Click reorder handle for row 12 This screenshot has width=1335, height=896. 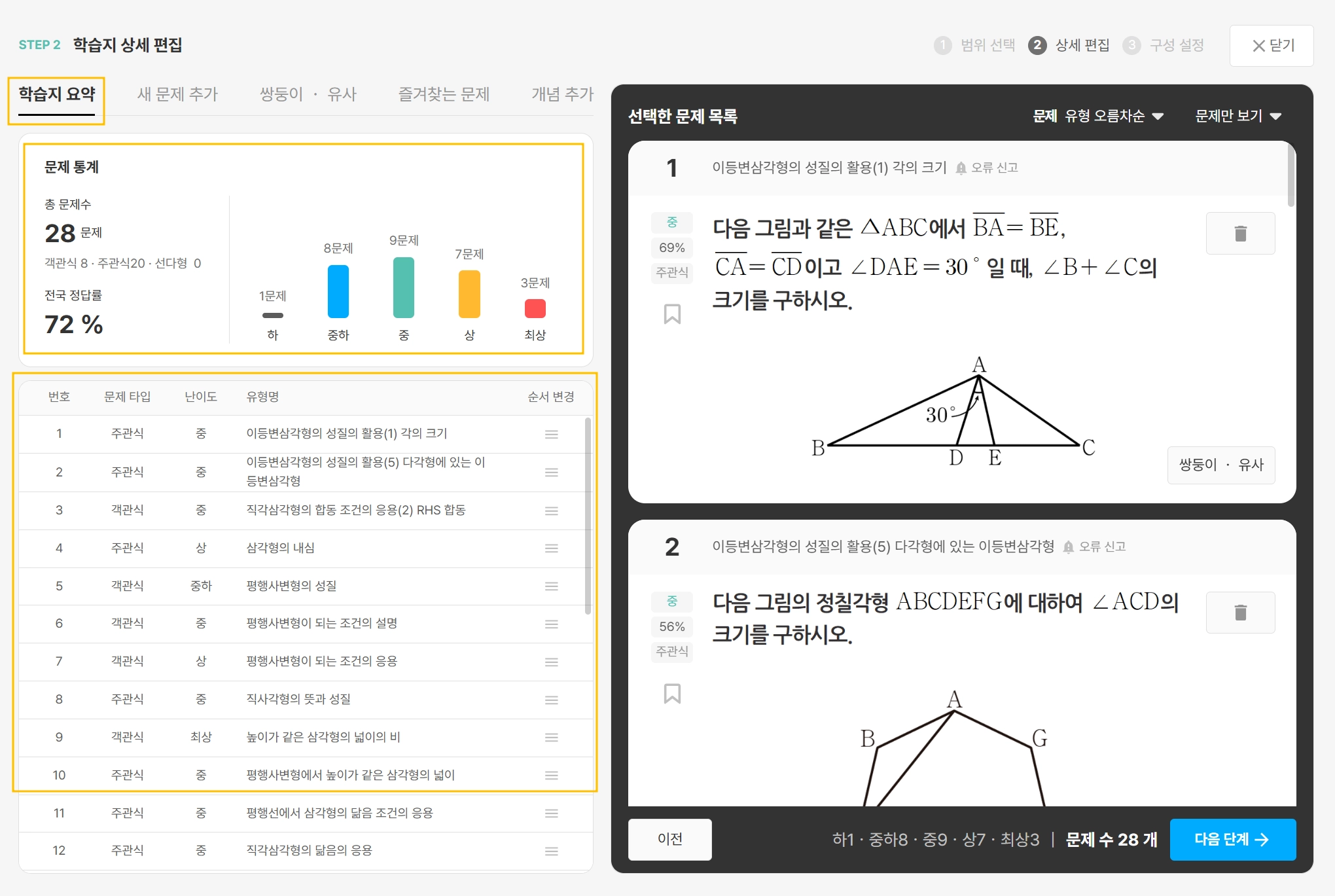552,851
